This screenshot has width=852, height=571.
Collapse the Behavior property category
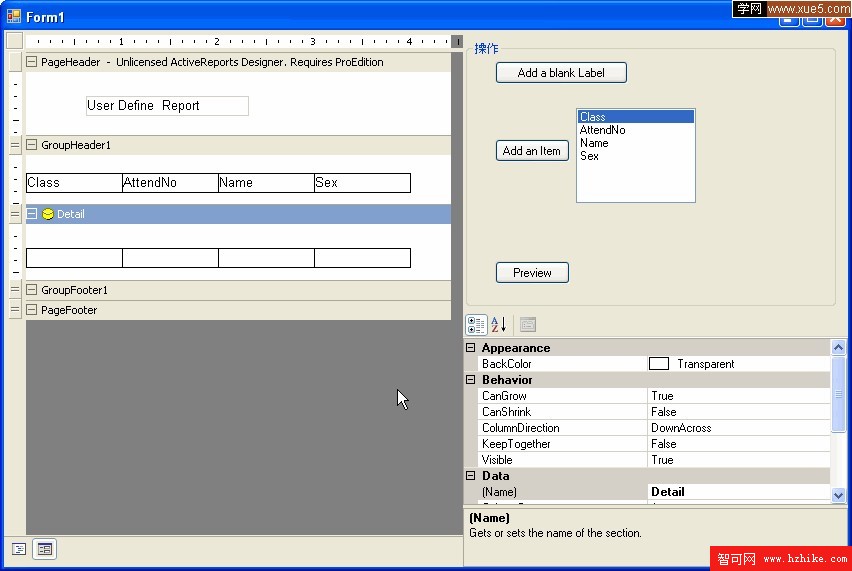click(x=471, y=380)
